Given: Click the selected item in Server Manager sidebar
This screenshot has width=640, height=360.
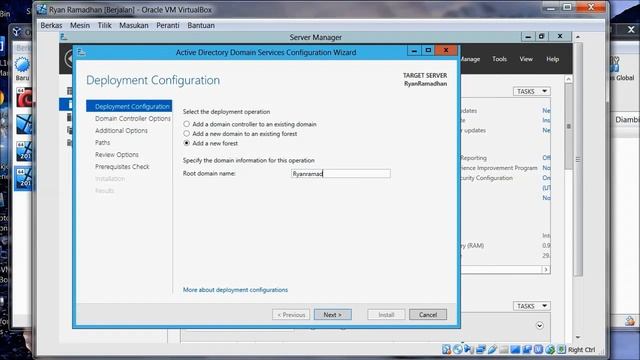Looking at the screenshot, I should [x=65, y=104].
